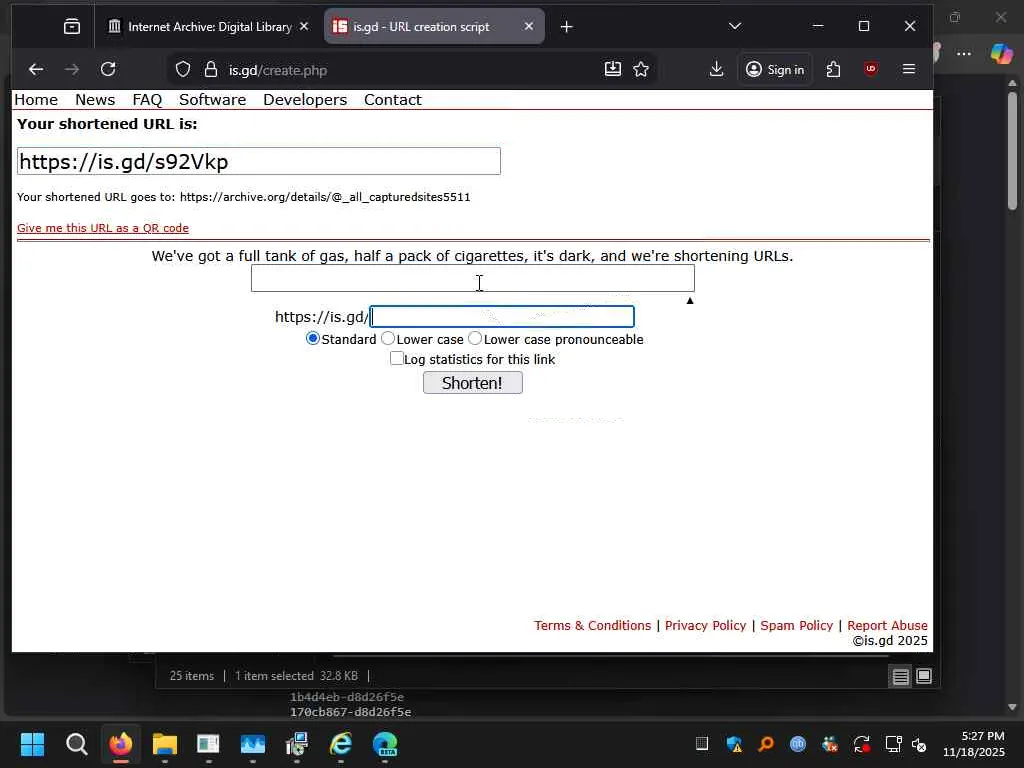Click the Shorten! button
This screenshot has height=768, width=1024.
pos(473,383)
